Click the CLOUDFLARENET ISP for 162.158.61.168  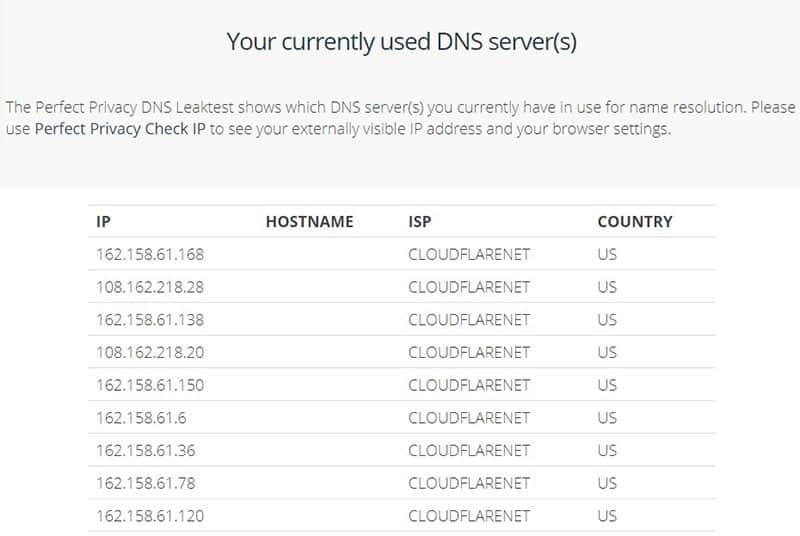click(469, 254)
